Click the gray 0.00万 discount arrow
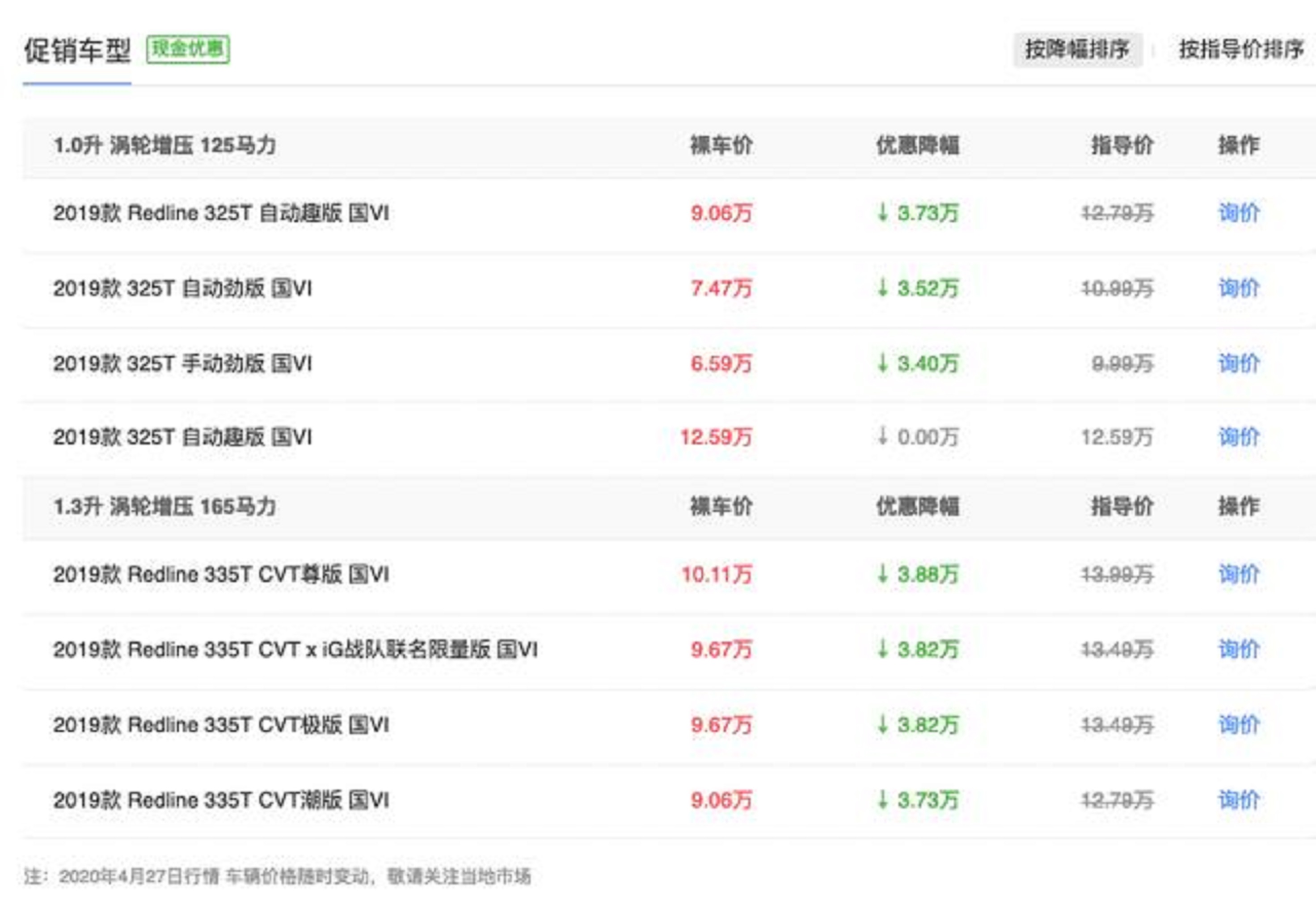 [x=883, y=437]
